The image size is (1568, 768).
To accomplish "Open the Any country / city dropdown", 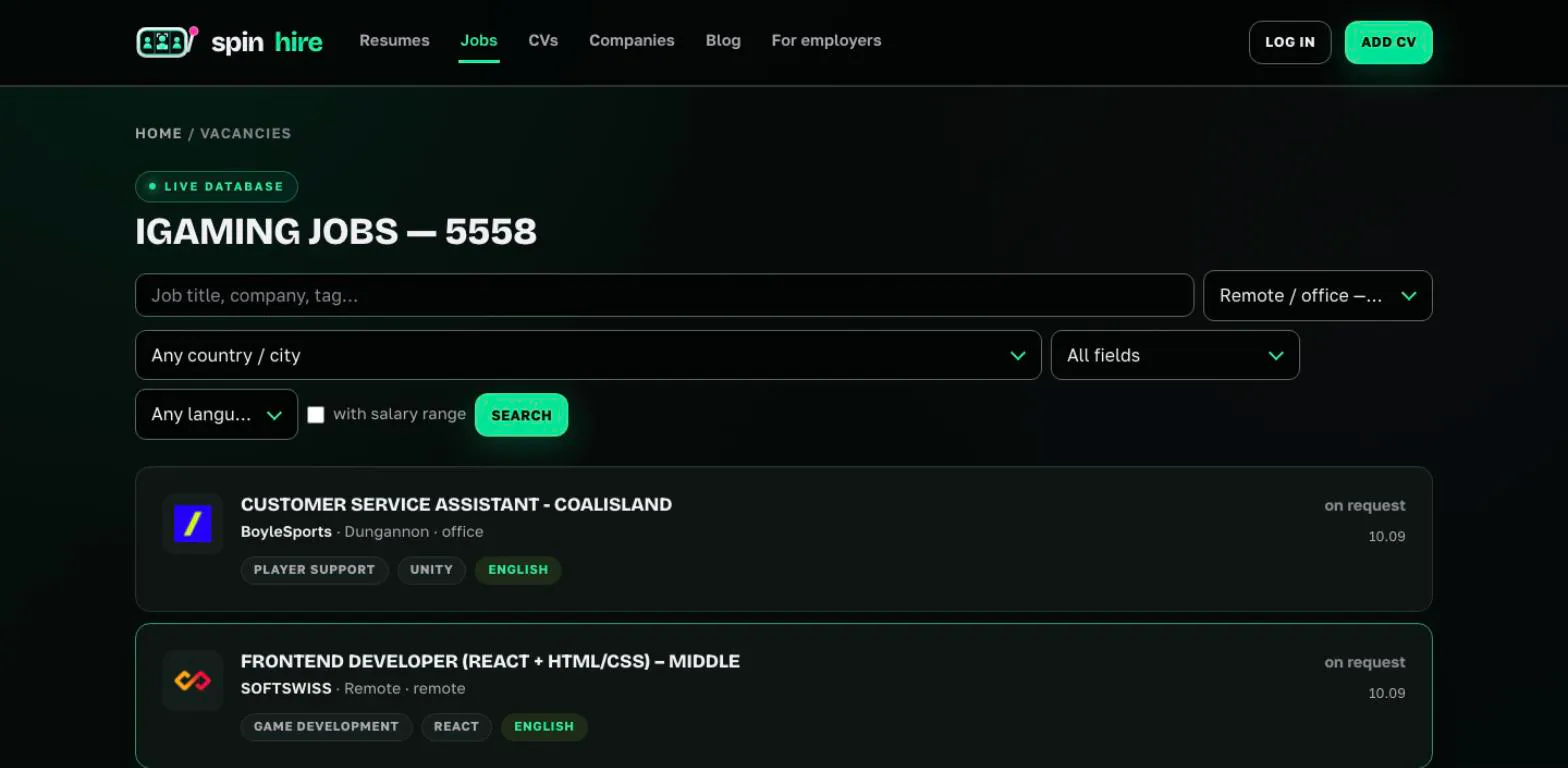I will click(x=588, y=355).
